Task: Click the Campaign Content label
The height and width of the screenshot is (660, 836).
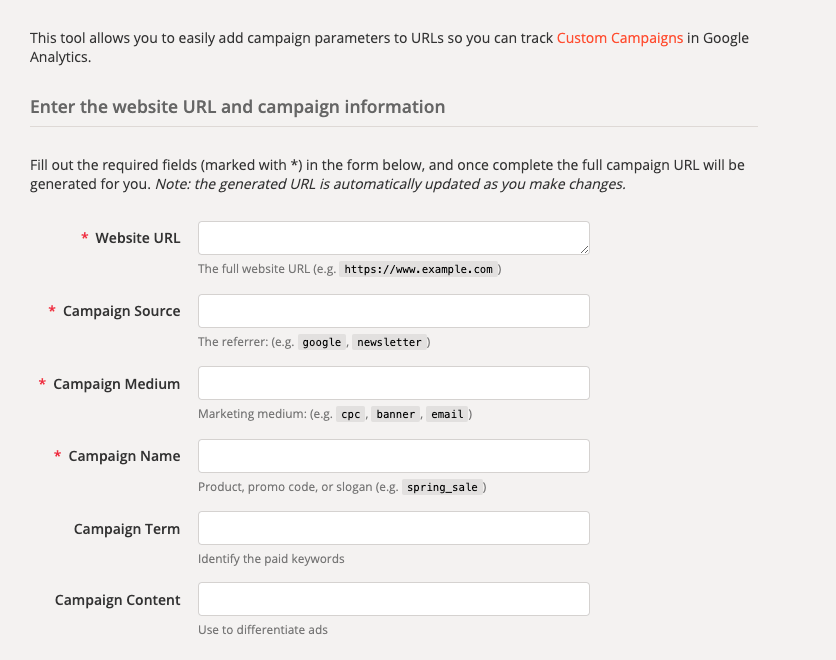Action: [117, 600]
